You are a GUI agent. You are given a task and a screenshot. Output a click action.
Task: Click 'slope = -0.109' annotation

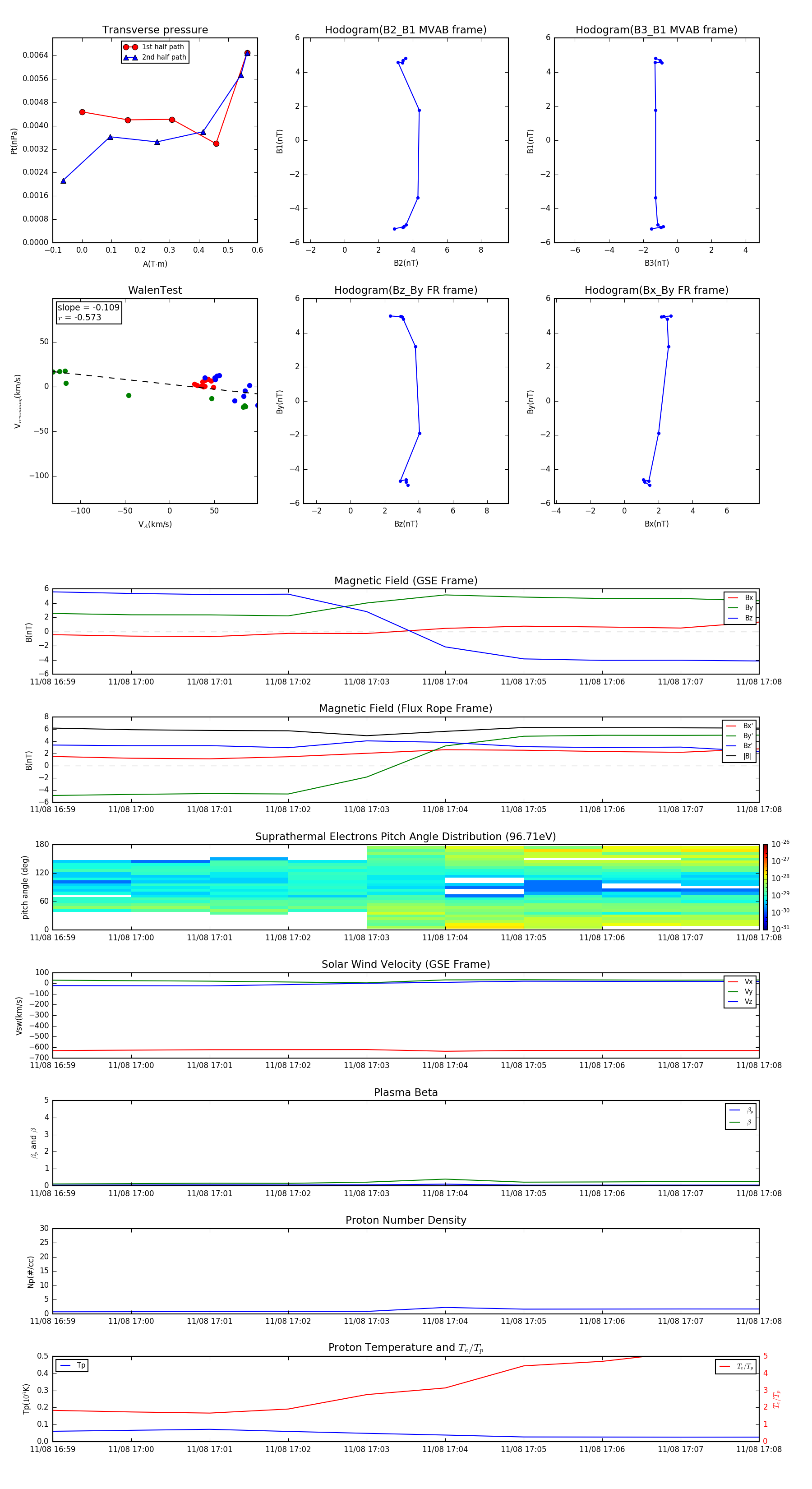[x=88, y=308]
